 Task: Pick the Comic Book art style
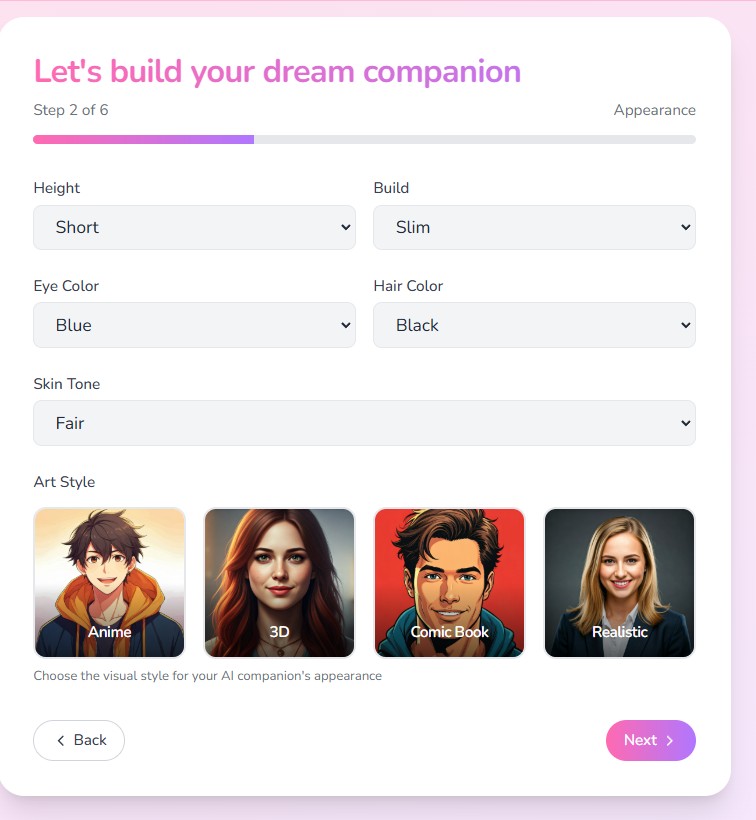(450, 583)
